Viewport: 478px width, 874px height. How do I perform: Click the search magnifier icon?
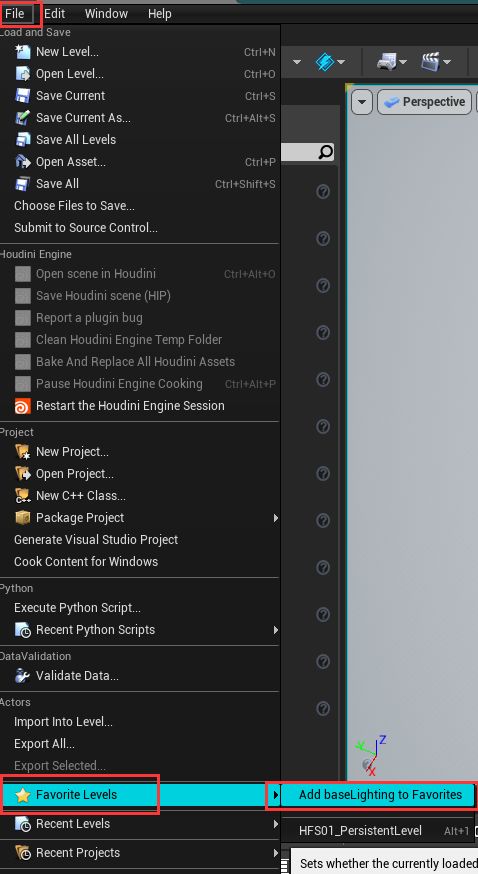[326, 152]
